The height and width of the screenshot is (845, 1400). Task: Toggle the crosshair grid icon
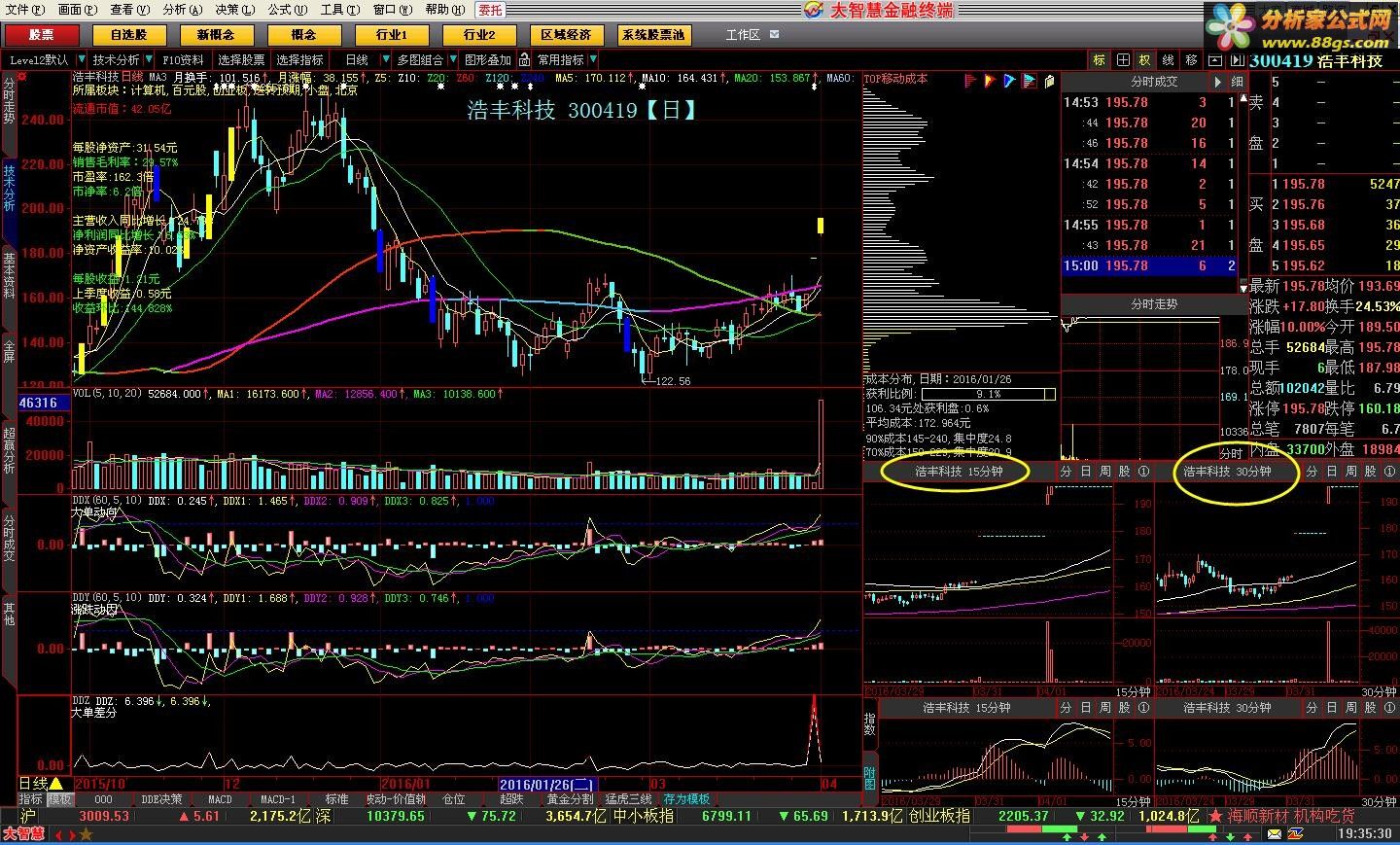tap(1122, 60)
